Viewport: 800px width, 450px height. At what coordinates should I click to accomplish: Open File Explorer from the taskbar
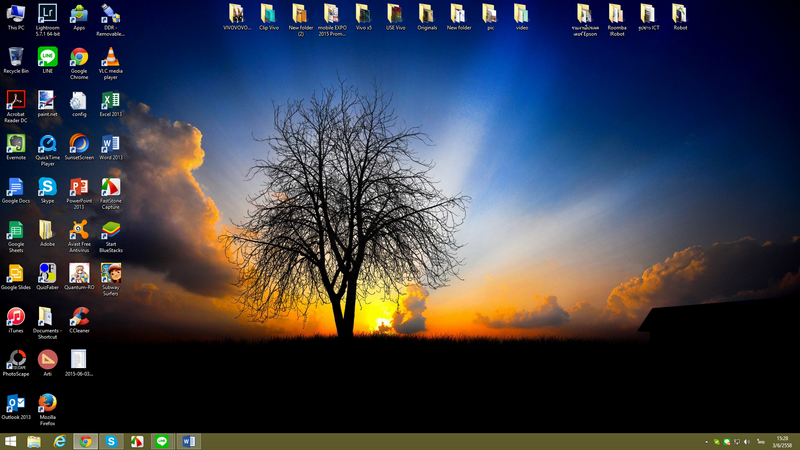tap(34, 441)
